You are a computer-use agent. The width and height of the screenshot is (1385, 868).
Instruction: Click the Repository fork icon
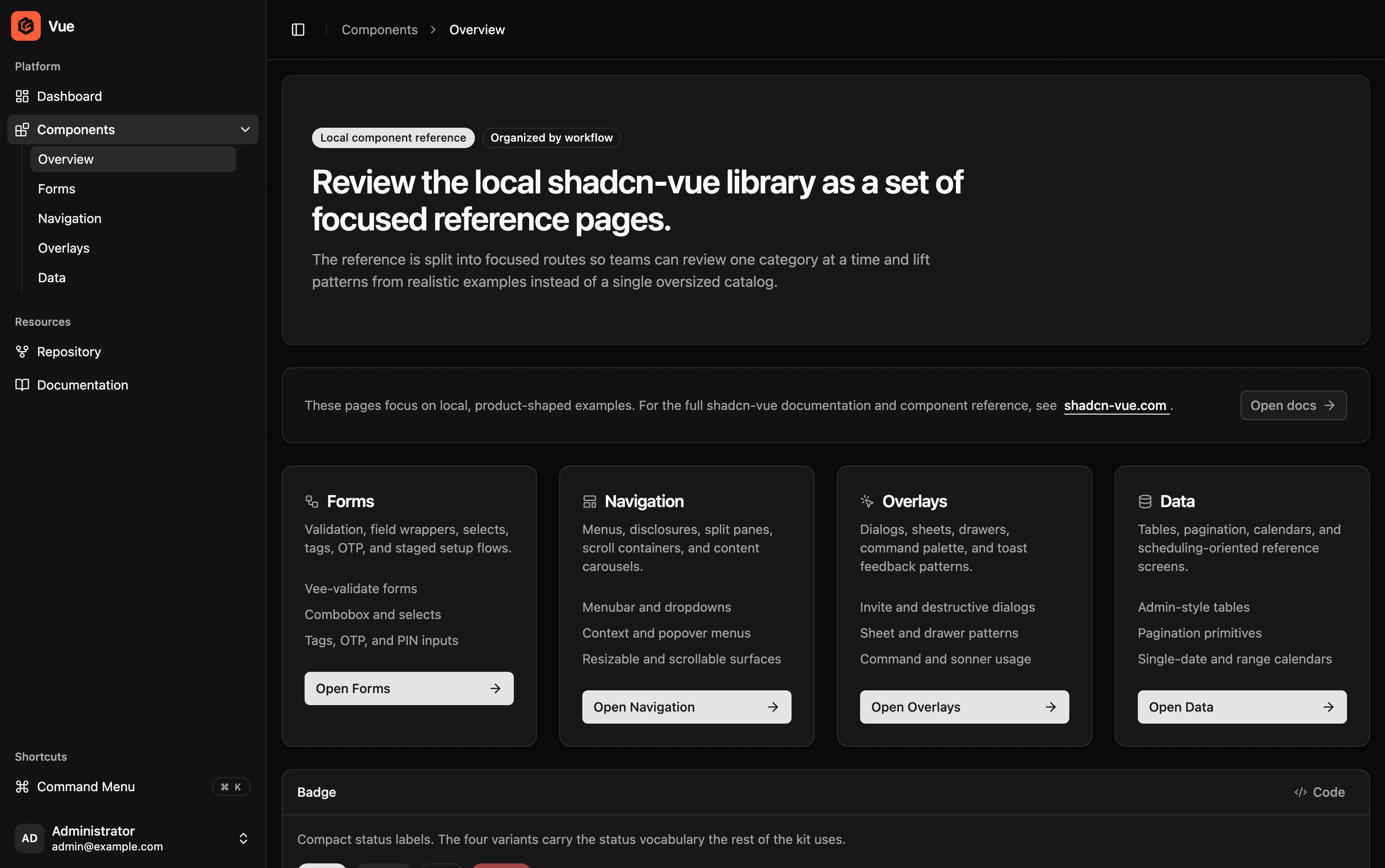[x=22, y=352]
